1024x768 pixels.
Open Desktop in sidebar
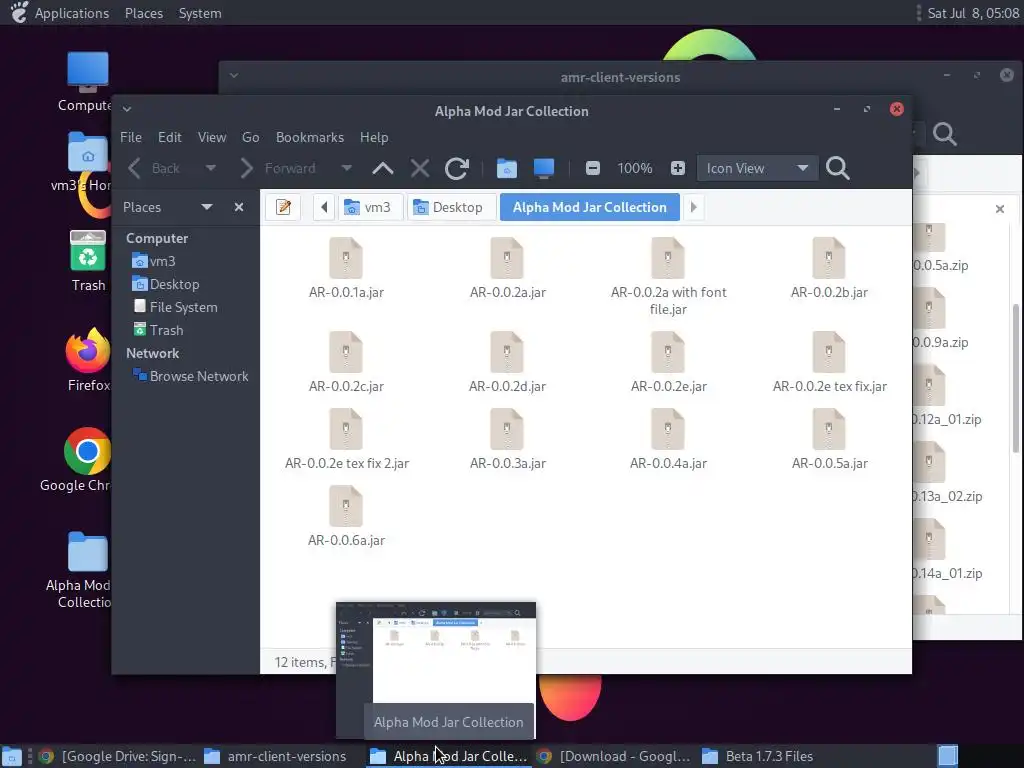(x=166, y=284)
